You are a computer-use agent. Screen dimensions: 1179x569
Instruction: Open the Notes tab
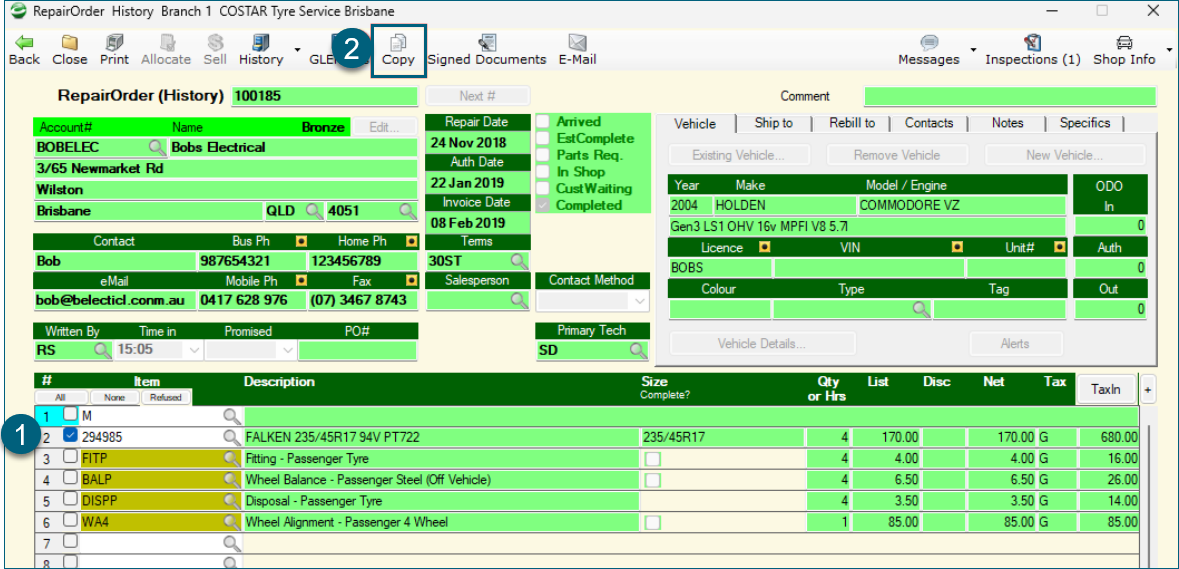1008,123
